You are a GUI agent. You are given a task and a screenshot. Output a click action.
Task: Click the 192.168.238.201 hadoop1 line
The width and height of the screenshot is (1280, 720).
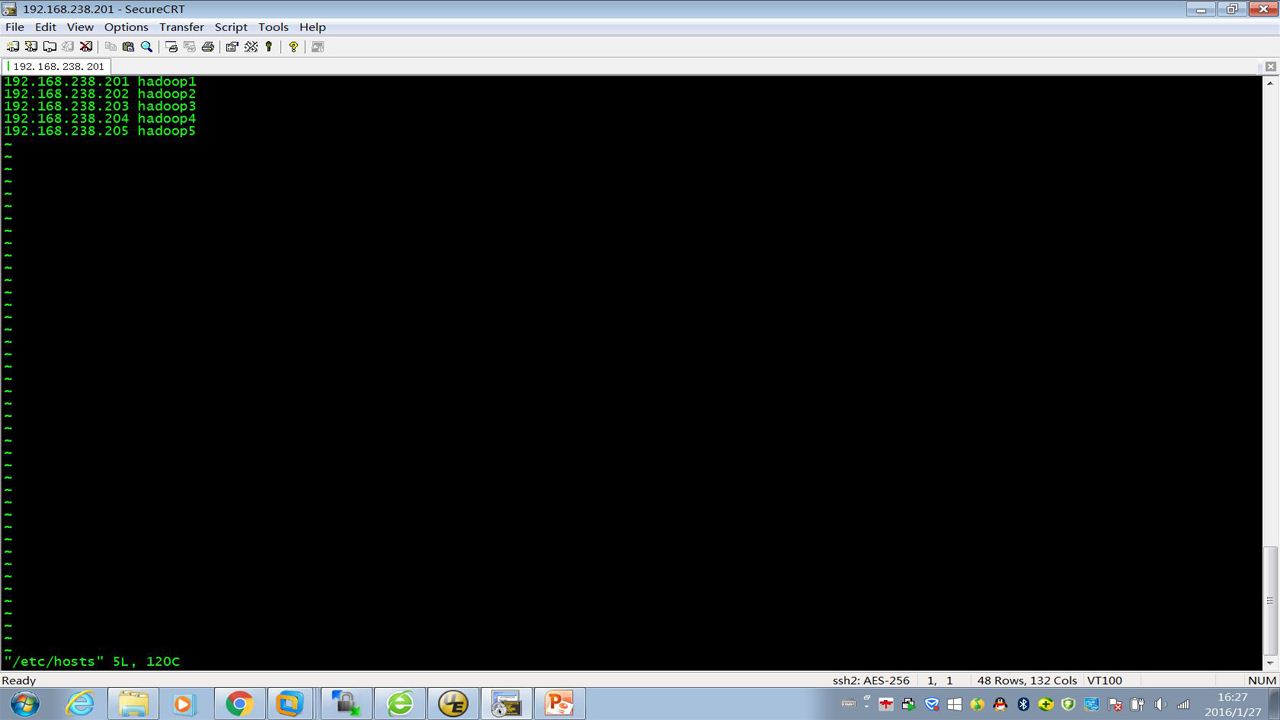[100, 81]
